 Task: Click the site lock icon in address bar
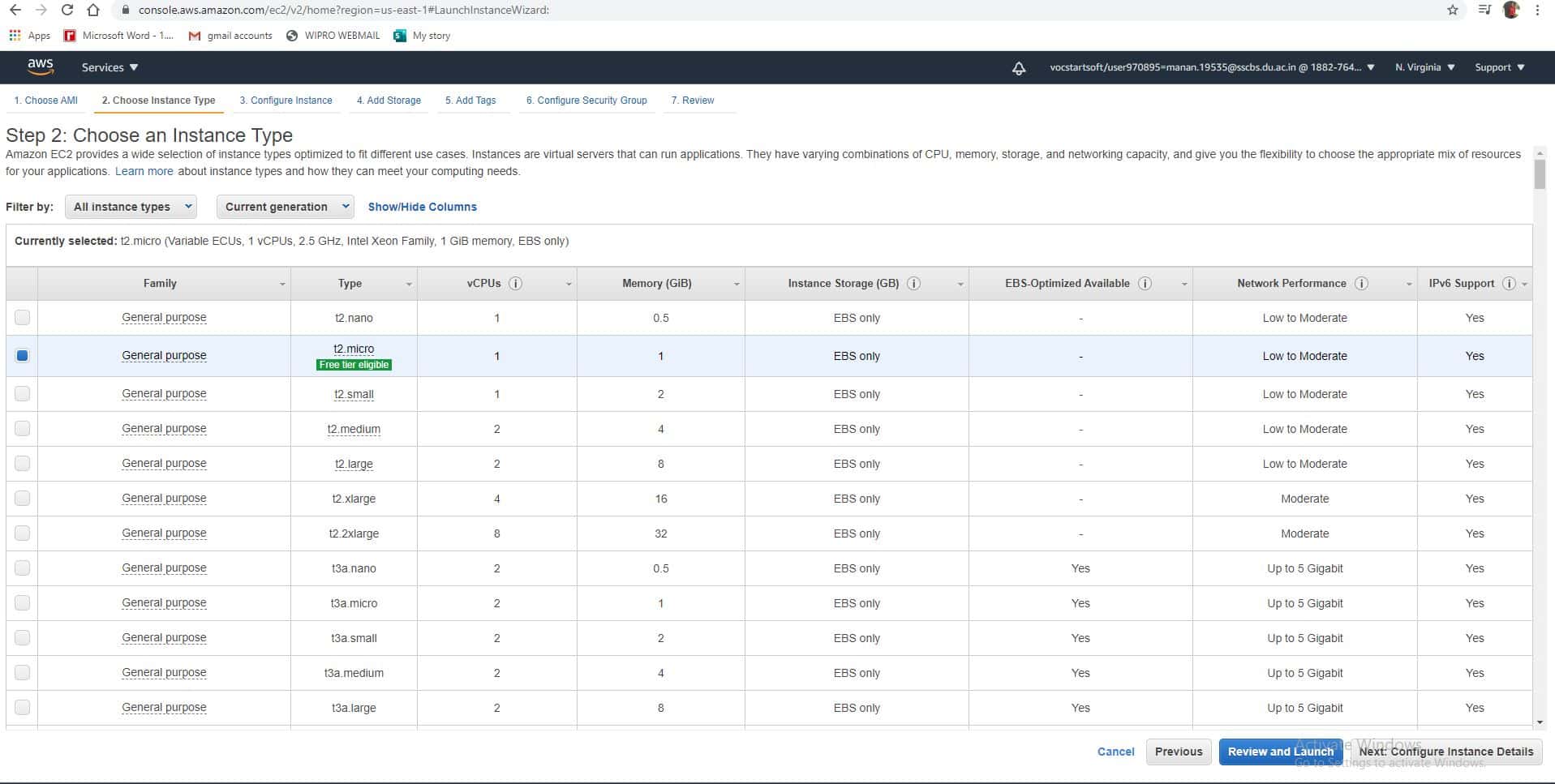pyautogui.click(x=125, y=10)
